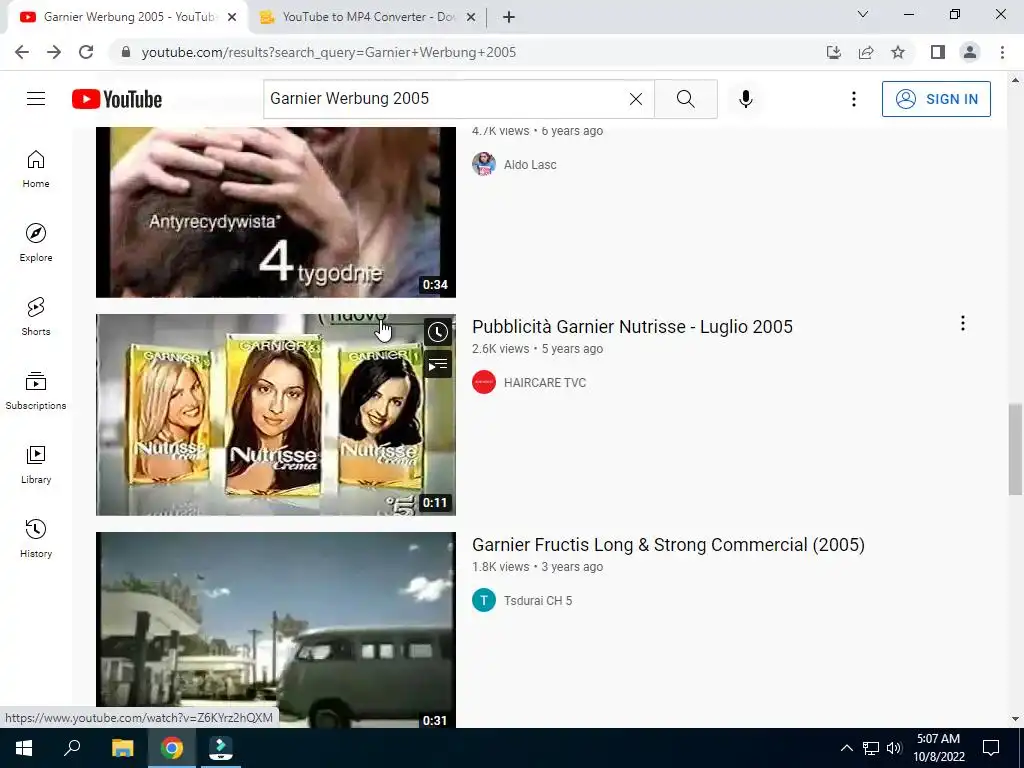Open more options for Pubblicità Garnier Nutrisse video
This screenshot has width=1024, height=768.
click(x=963, y=323)
